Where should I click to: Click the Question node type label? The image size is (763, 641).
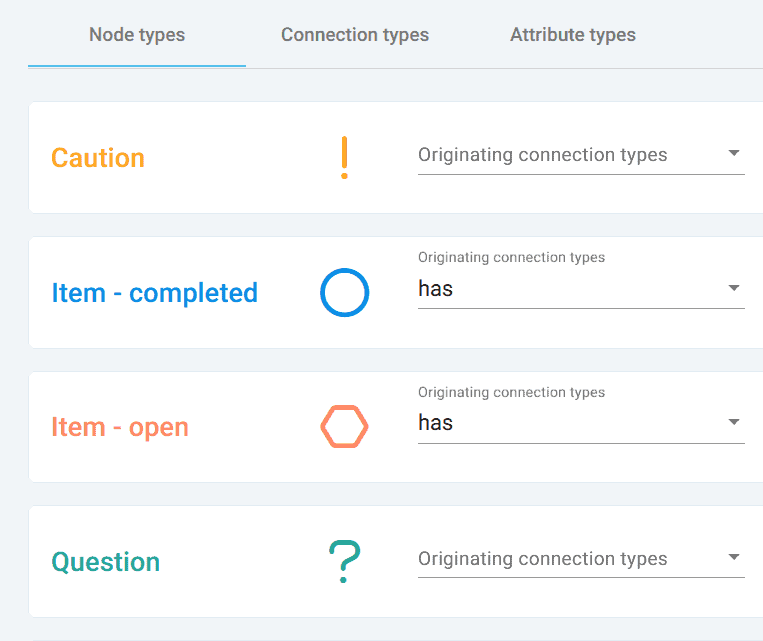(106, 562)
